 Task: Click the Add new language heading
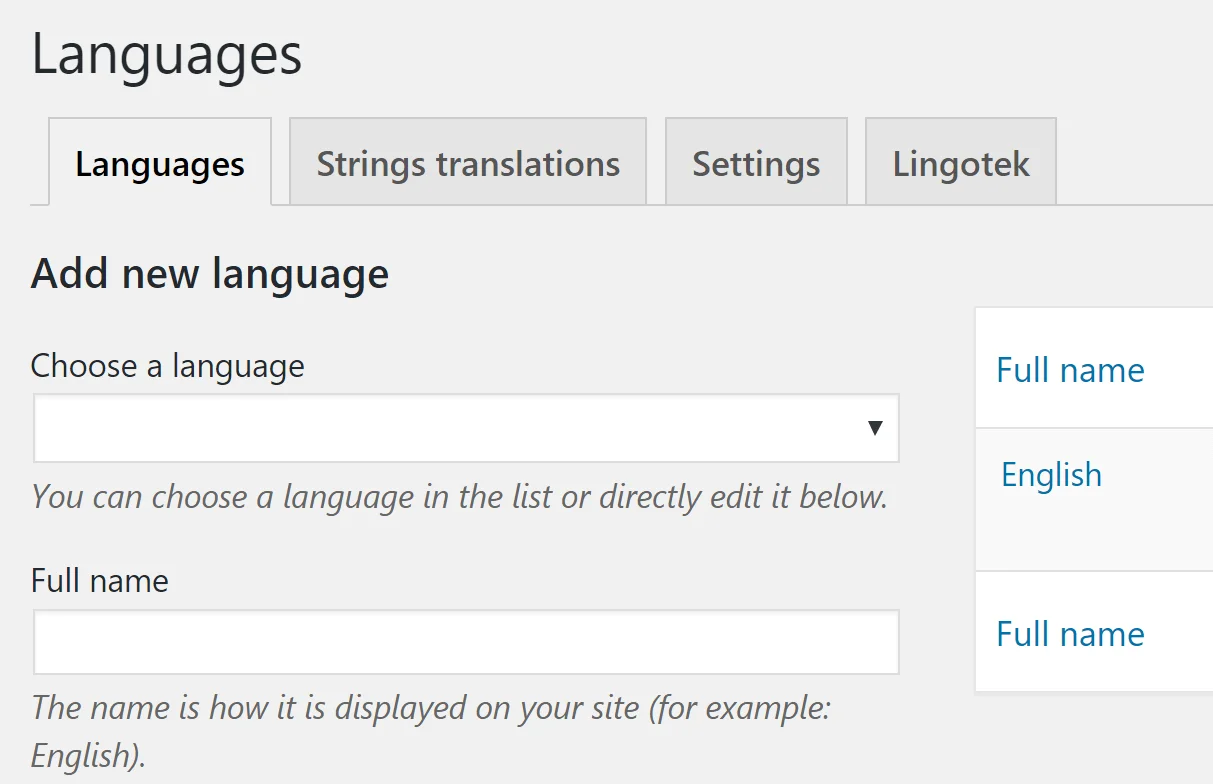tap(210, 272)
